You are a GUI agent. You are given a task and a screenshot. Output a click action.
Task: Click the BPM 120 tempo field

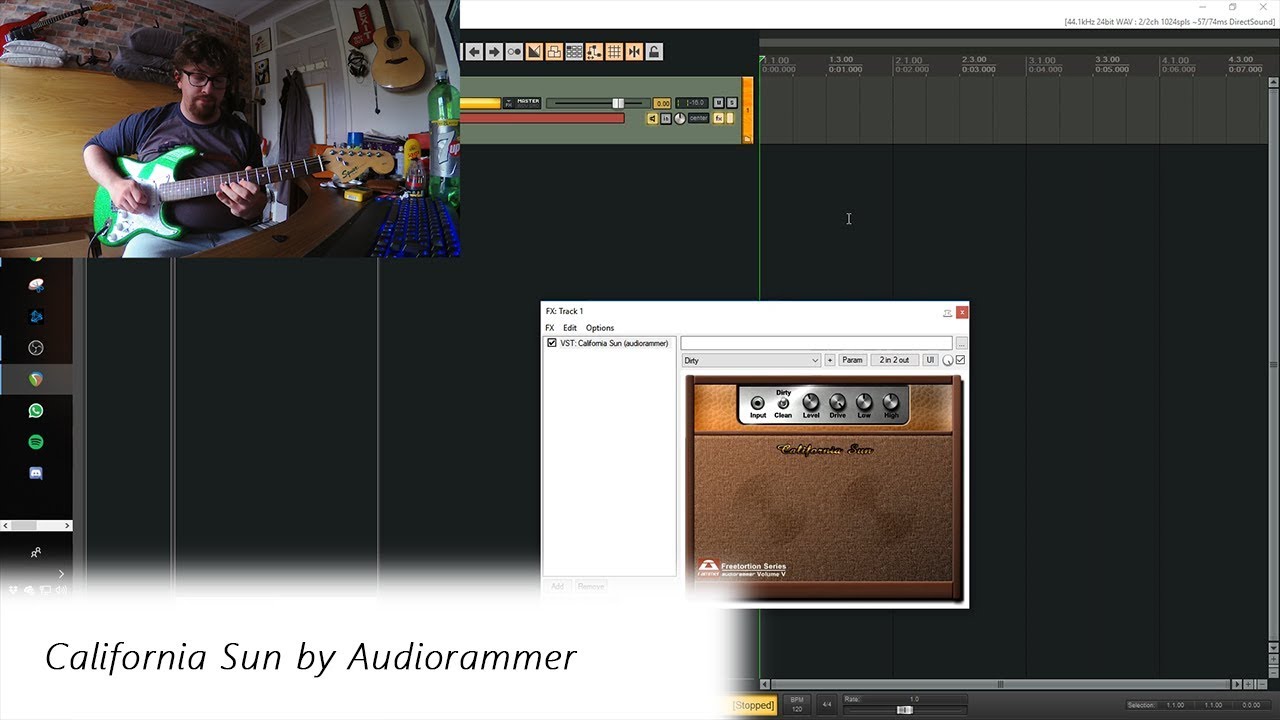point(797,704)
